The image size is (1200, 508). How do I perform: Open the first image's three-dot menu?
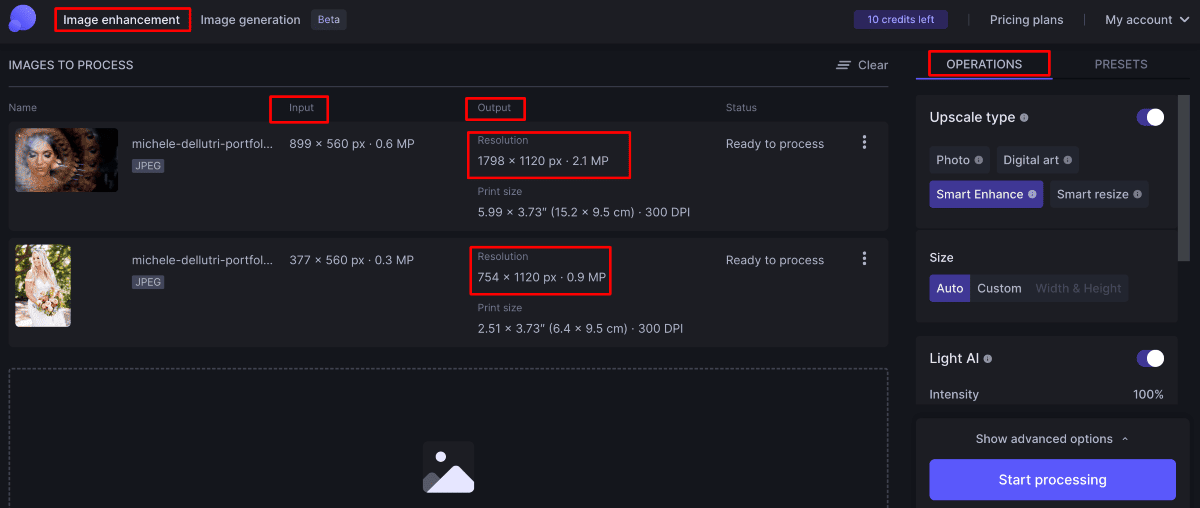pos(864,143)
